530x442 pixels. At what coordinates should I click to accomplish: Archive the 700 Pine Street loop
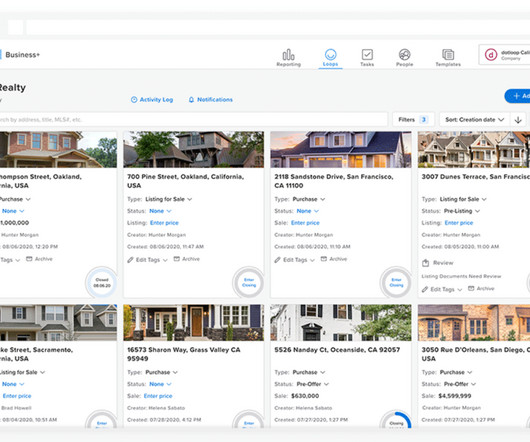[x=187, y=259]
